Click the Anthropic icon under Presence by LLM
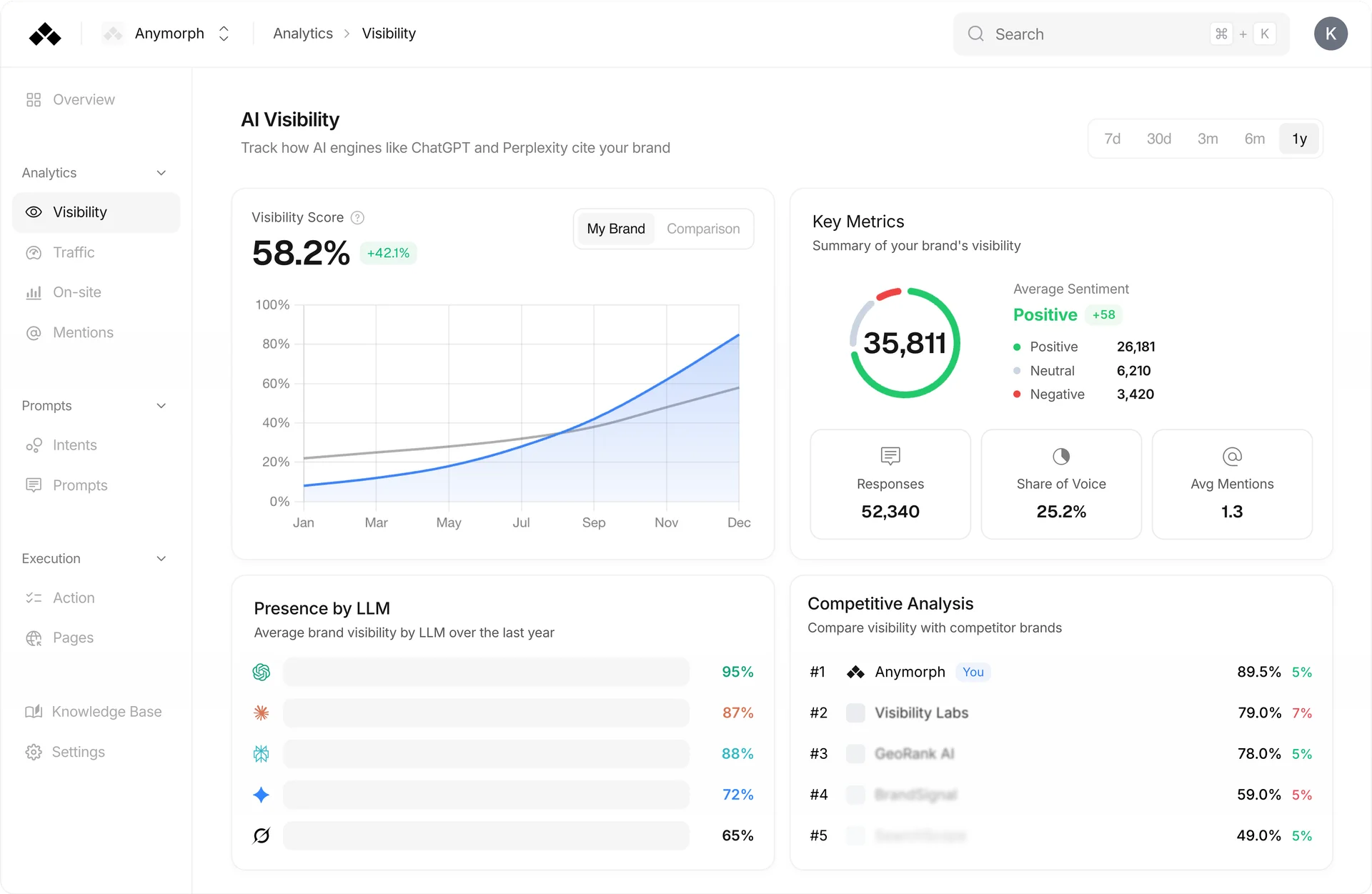This screenshot has width=1372, height=894. pyautogui.click(x=262, y=712)
